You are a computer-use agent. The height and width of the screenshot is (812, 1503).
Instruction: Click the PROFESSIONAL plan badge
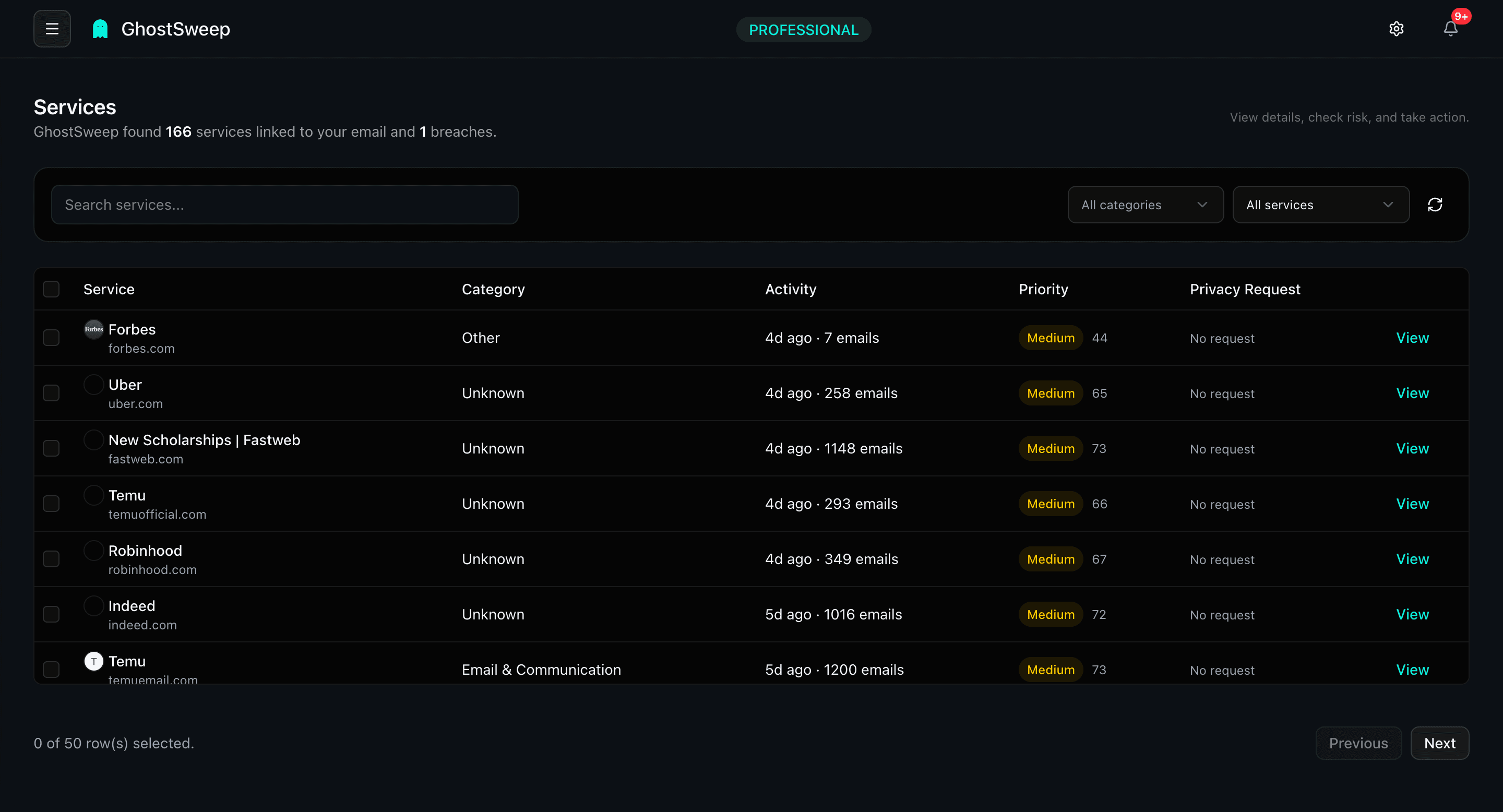coord(804,29)
